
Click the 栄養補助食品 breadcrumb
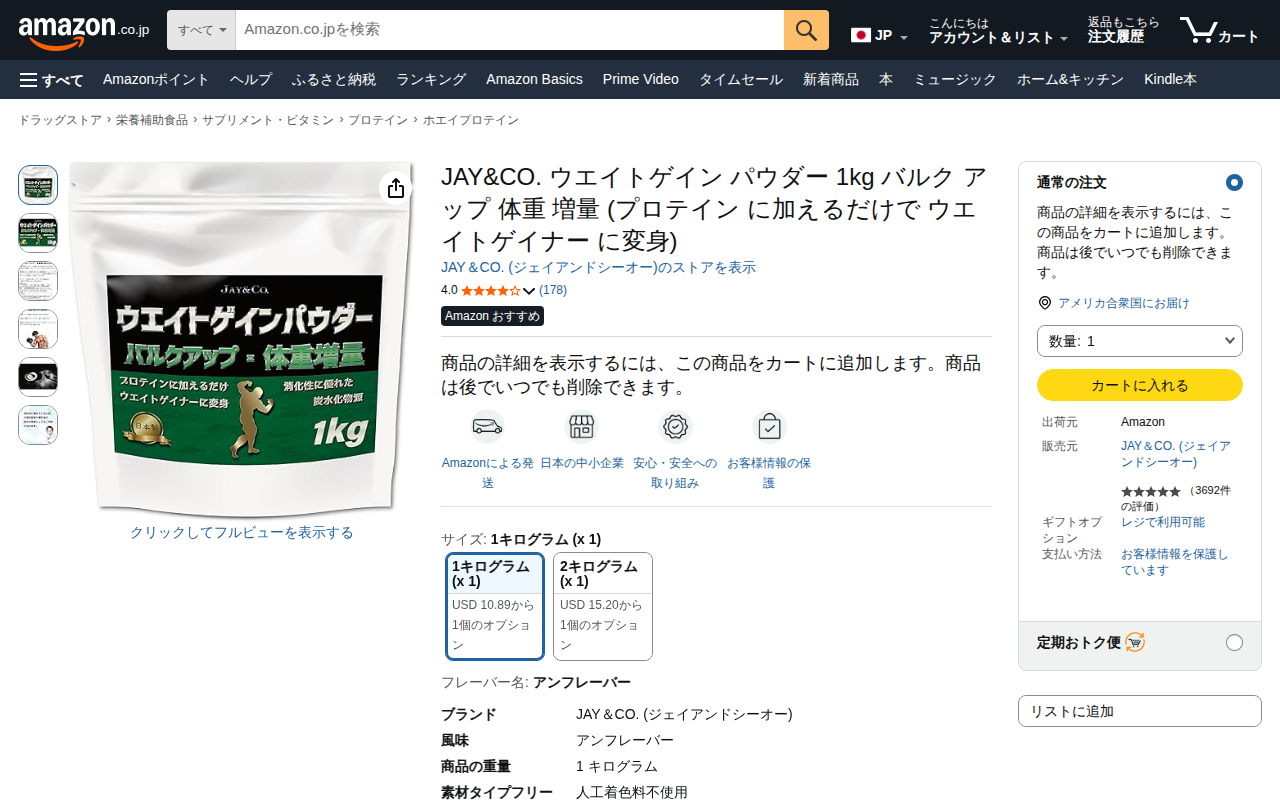[x=152, y=120]
